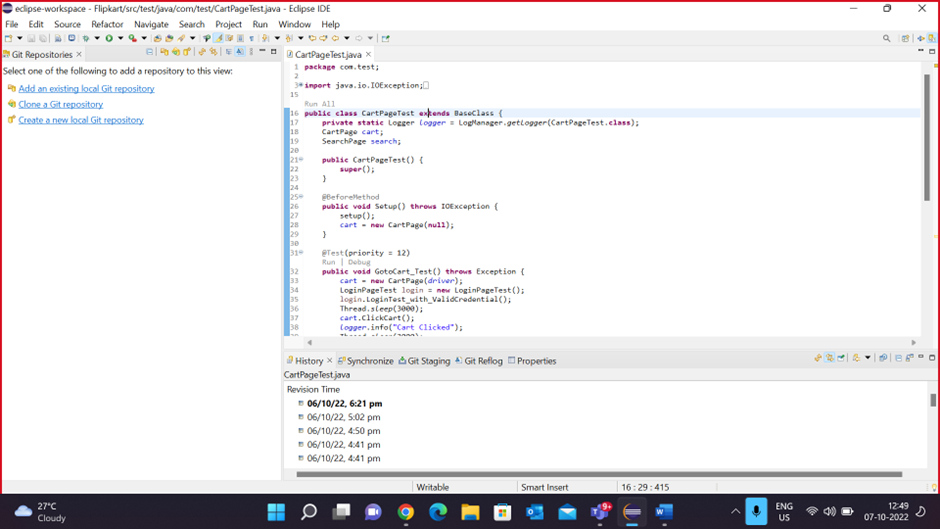The height and width of the screenshot is (529, 940).
Task: Select revision 06/10/22, 5:02 pm
Action: click(x=344, y=417)
